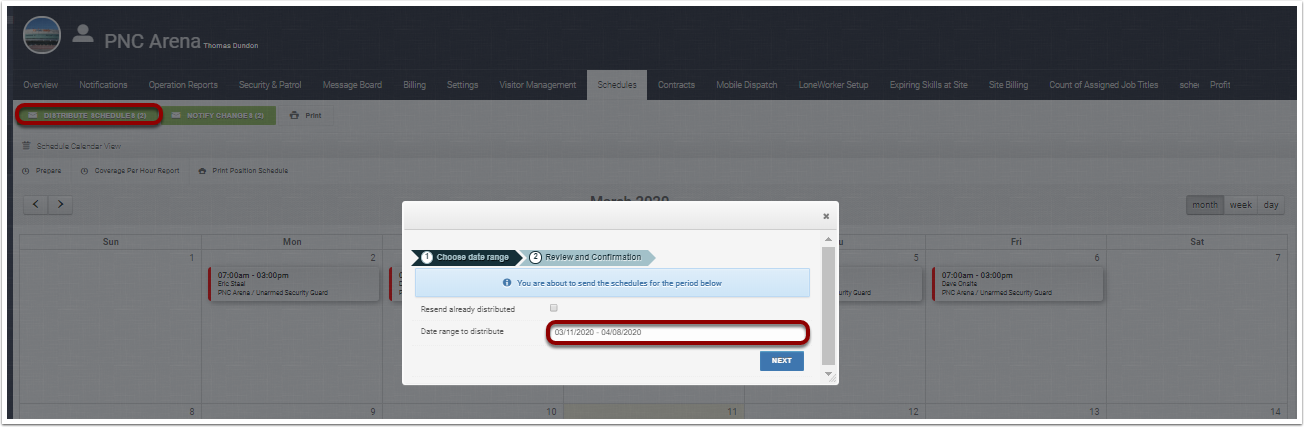
Task: Open the Settings tab
Action: 462,85
